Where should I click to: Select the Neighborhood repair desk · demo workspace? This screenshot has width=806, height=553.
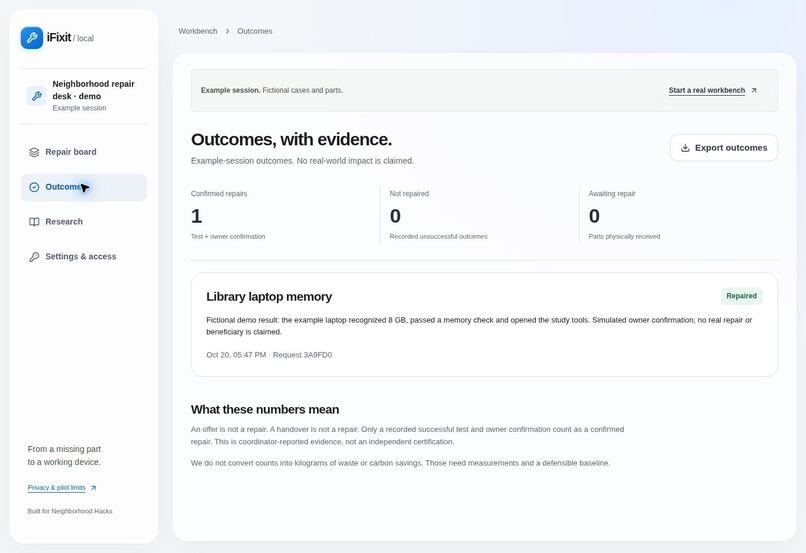point(84,96)
